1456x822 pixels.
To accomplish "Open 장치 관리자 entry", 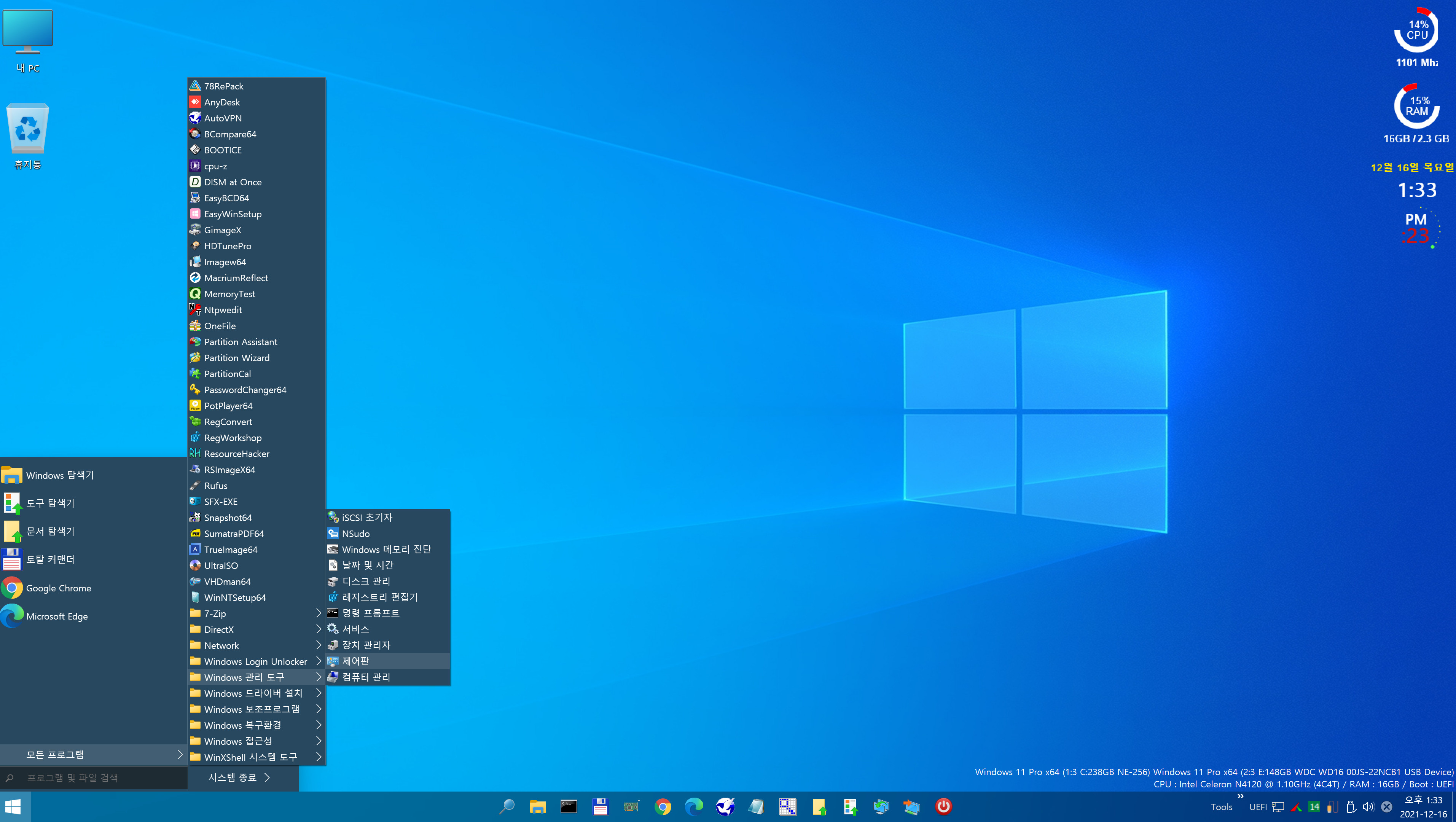I will click(x=388, y=645).
